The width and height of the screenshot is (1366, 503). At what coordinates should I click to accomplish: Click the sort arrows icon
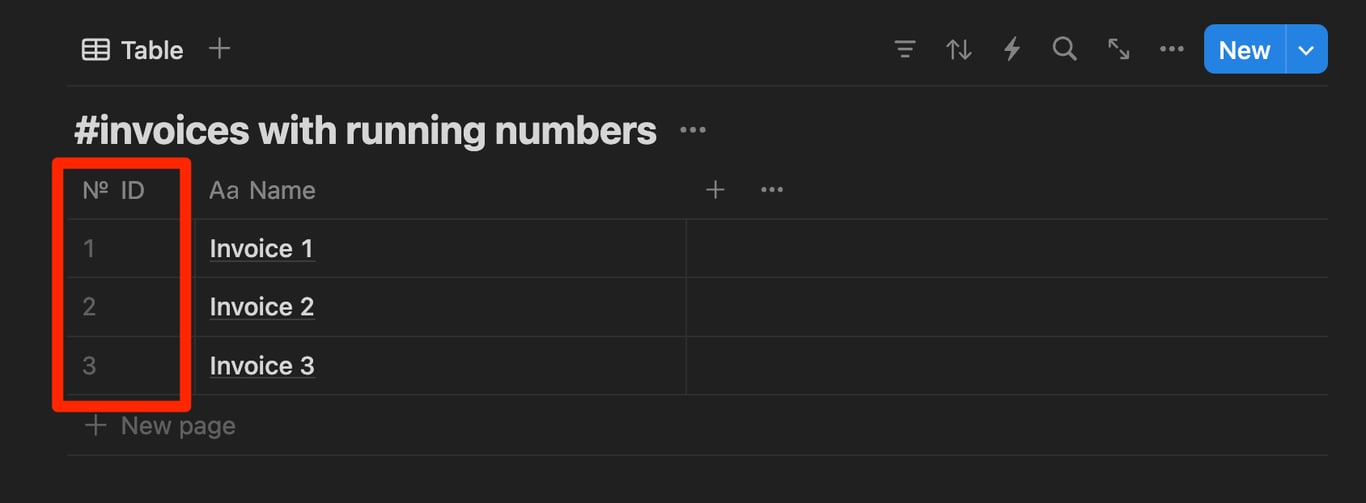pyautogui.click(x=958, y=49)
